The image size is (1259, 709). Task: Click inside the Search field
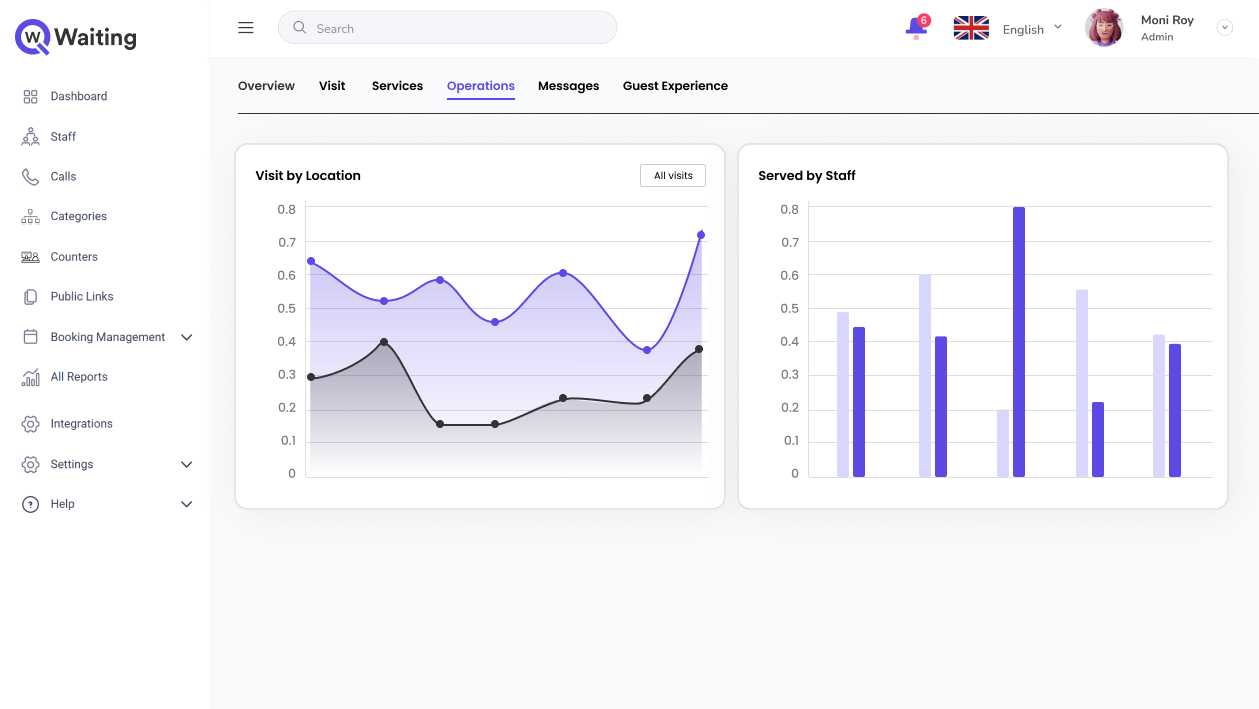[x=447, y=28]
